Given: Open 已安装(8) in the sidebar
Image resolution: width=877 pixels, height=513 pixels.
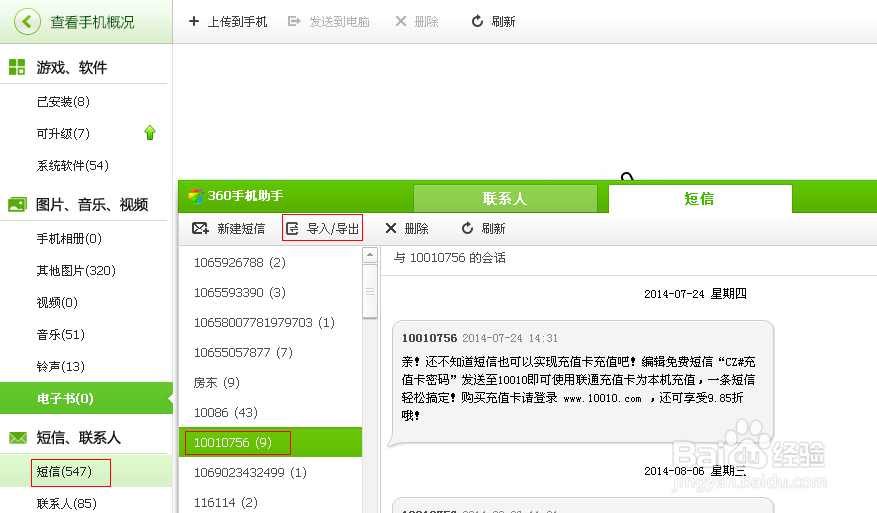Looking at the screenshot, I should (63, 102).
